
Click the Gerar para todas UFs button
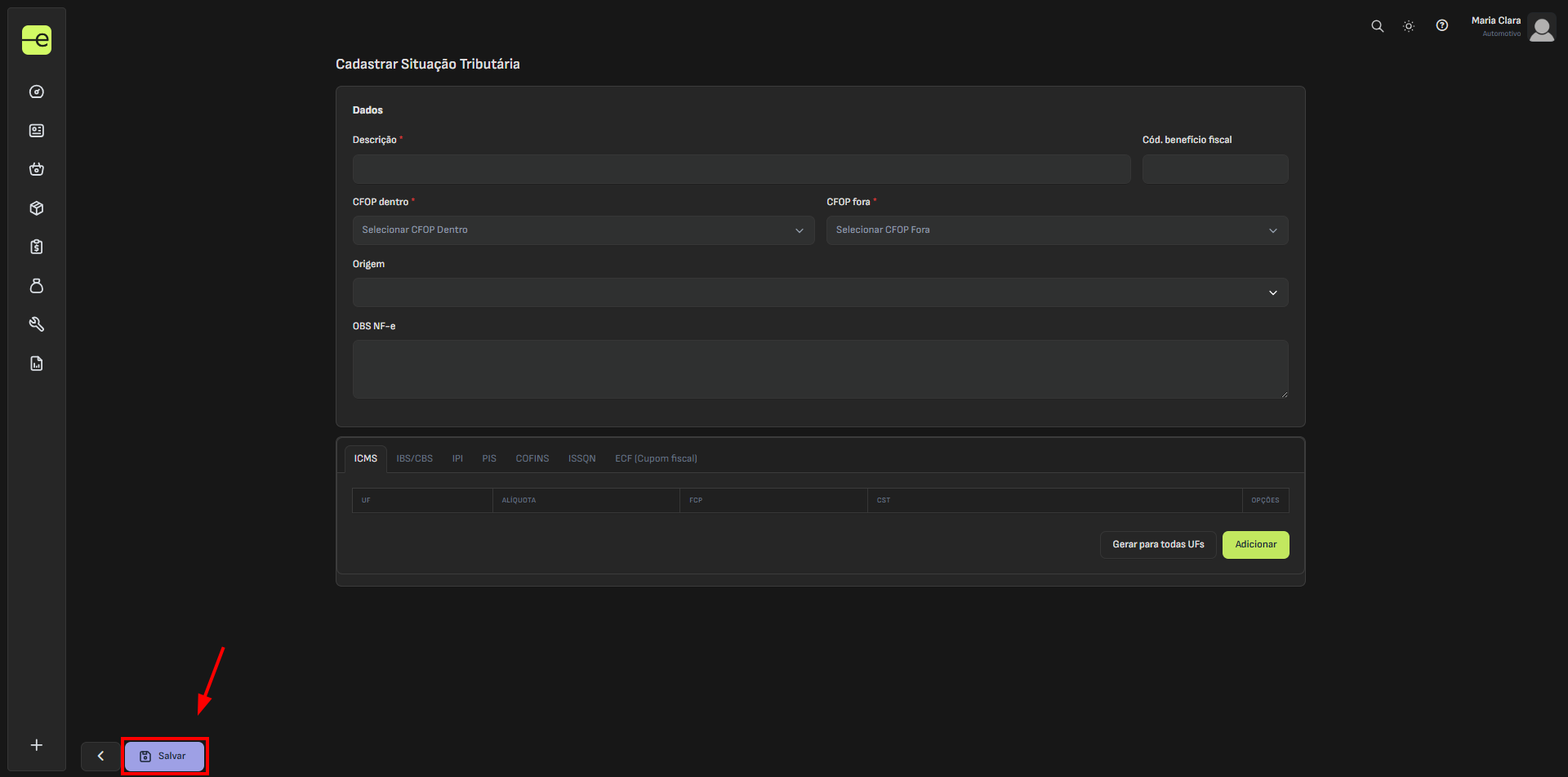1158,545
